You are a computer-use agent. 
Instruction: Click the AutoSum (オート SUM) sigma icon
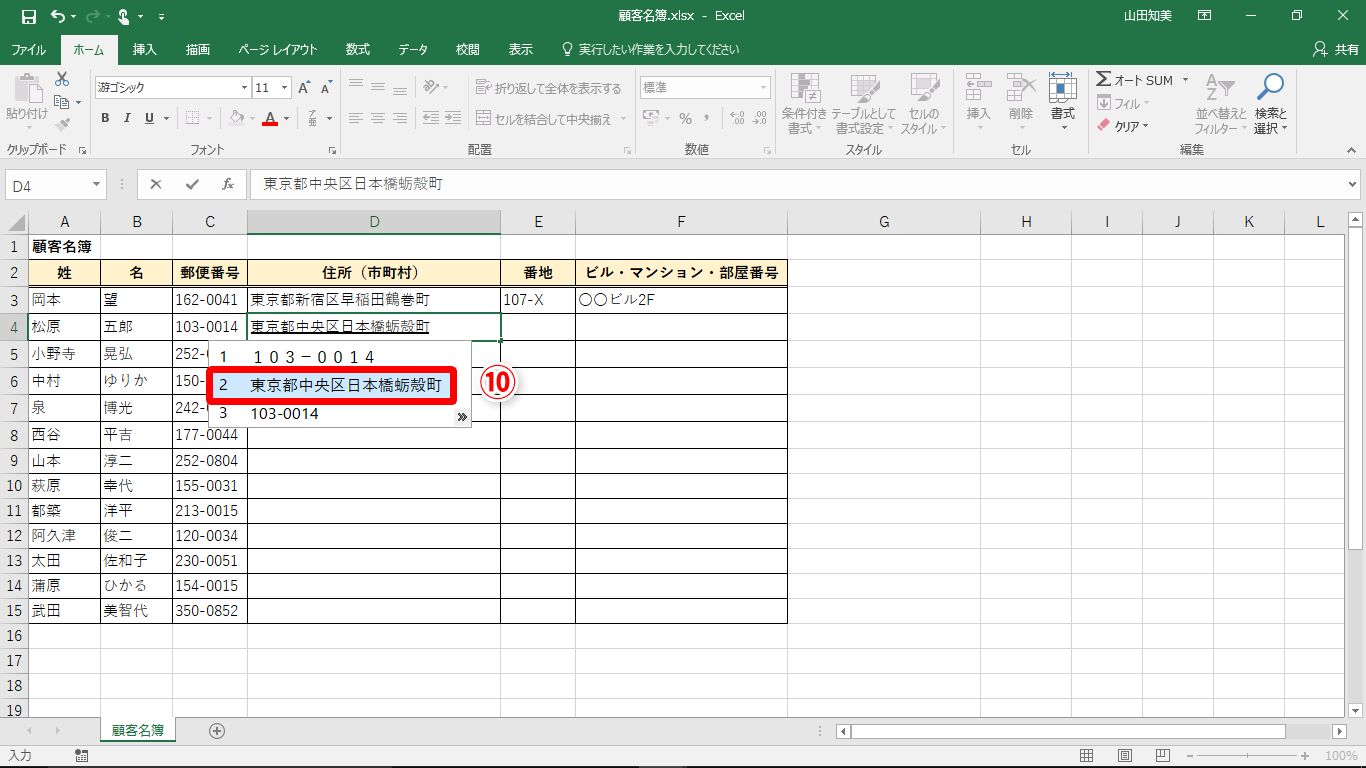coord(1103,80)
